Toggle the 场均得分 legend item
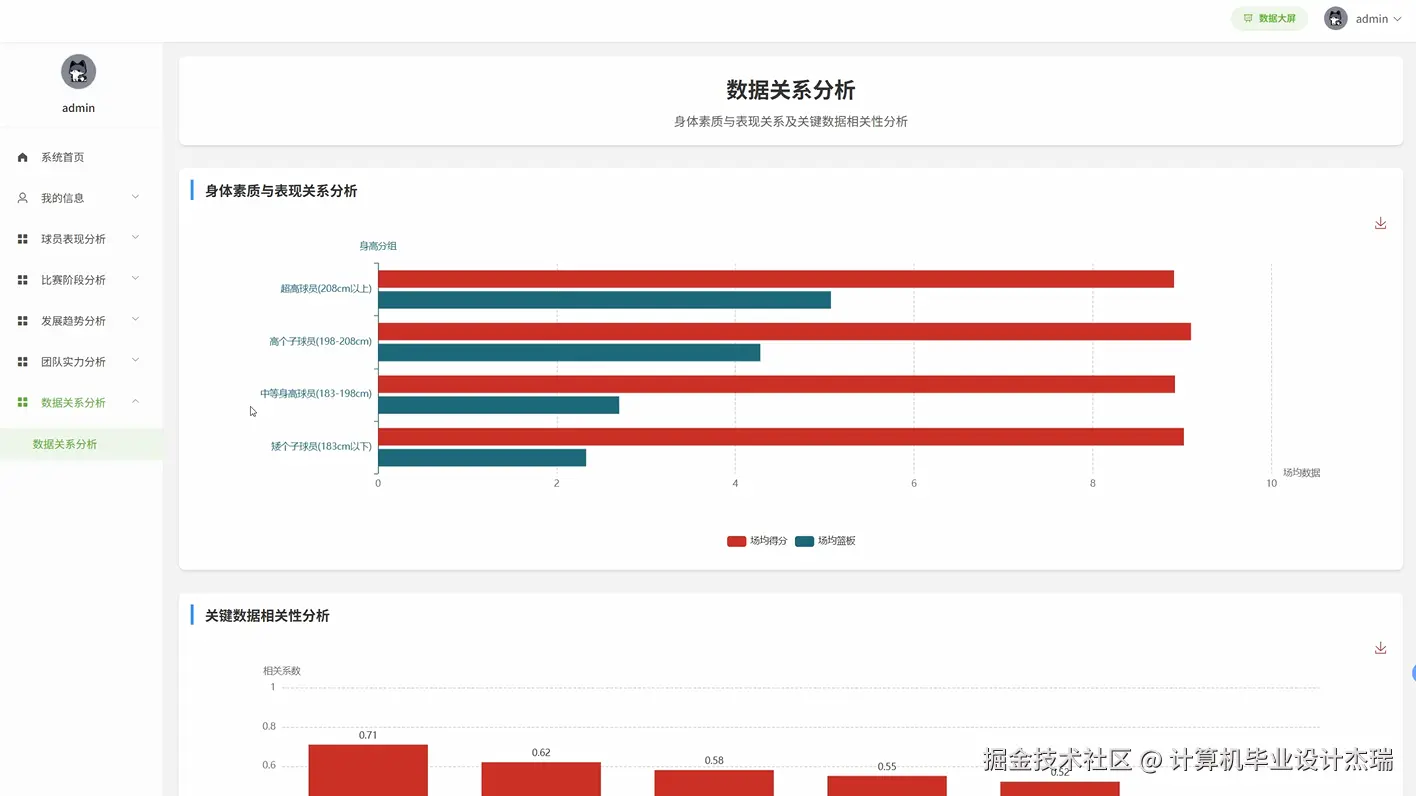This screenshot has height=796, width=1416. point(758,540)
